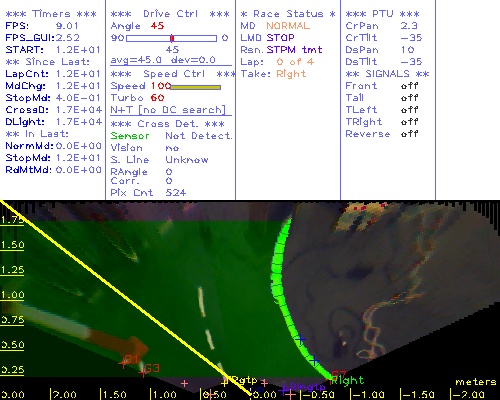Click the N+T [no DC search] text
Screen dimensions: 500x400
(x=168, y=110)
